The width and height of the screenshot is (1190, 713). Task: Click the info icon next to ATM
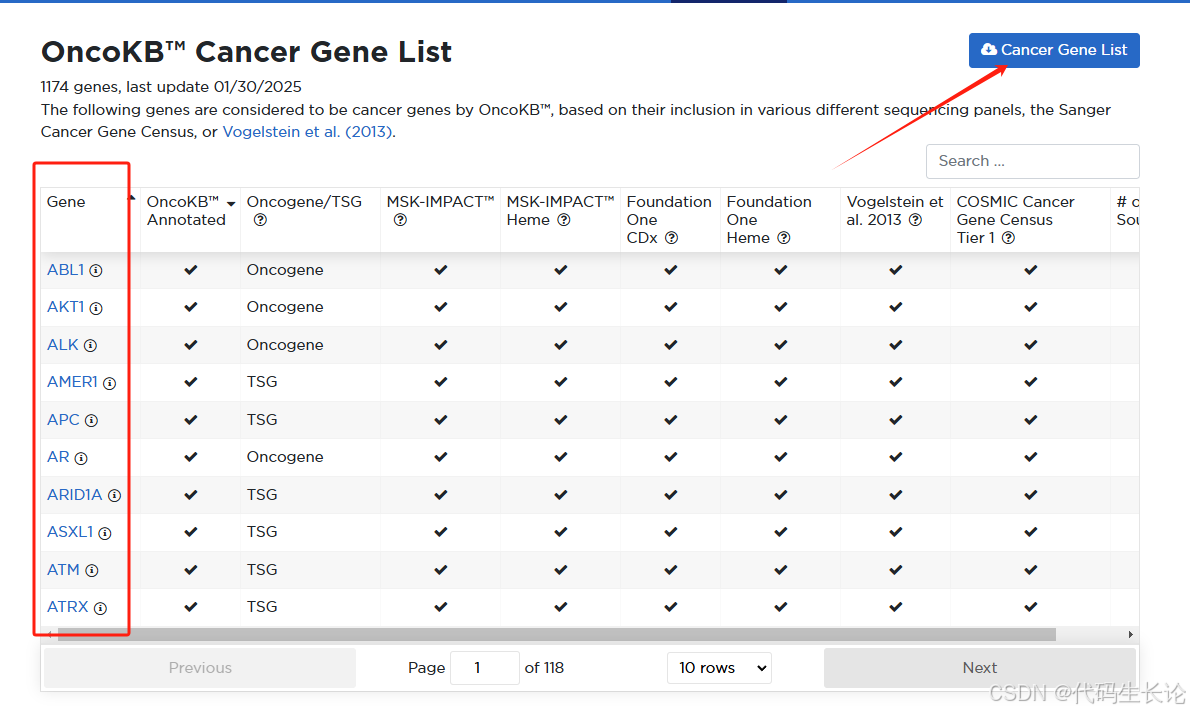(92, 570)
